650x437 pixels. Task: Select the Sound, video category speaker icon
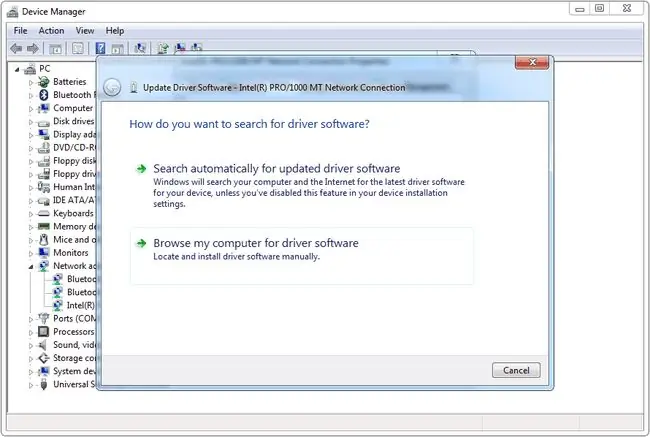pos(42,345)
